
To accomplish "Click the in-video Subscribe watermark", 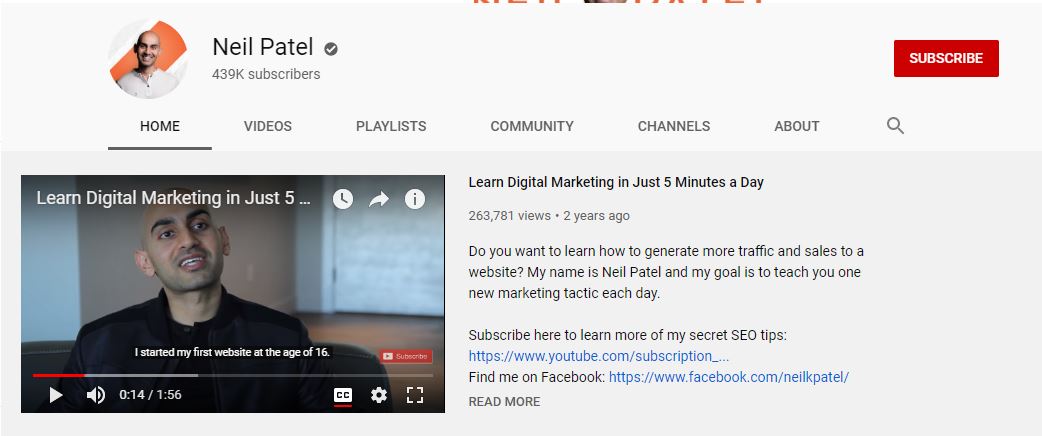I will click(x=406, y=356).
